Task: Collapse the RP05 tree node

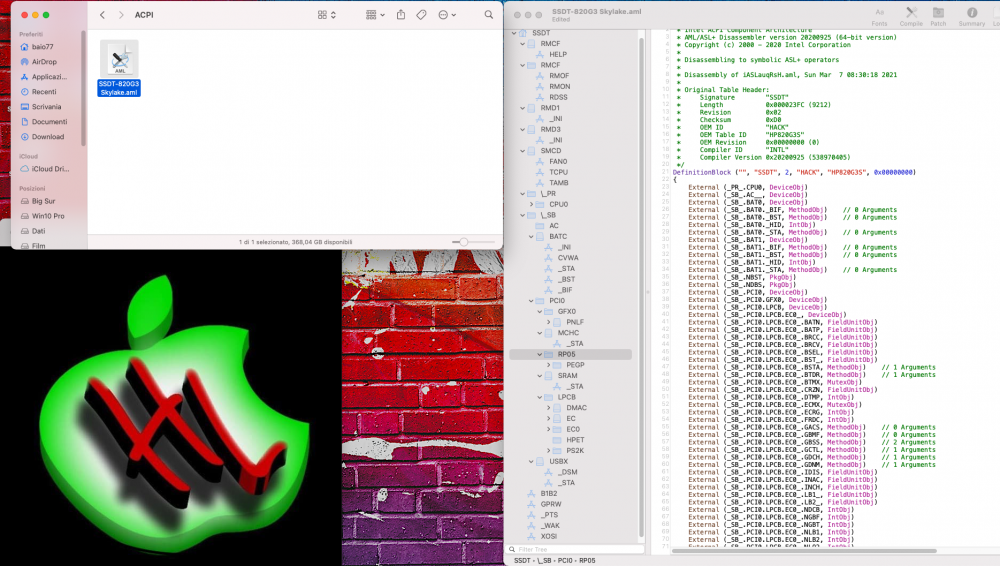Action: (x=540, y=354)
